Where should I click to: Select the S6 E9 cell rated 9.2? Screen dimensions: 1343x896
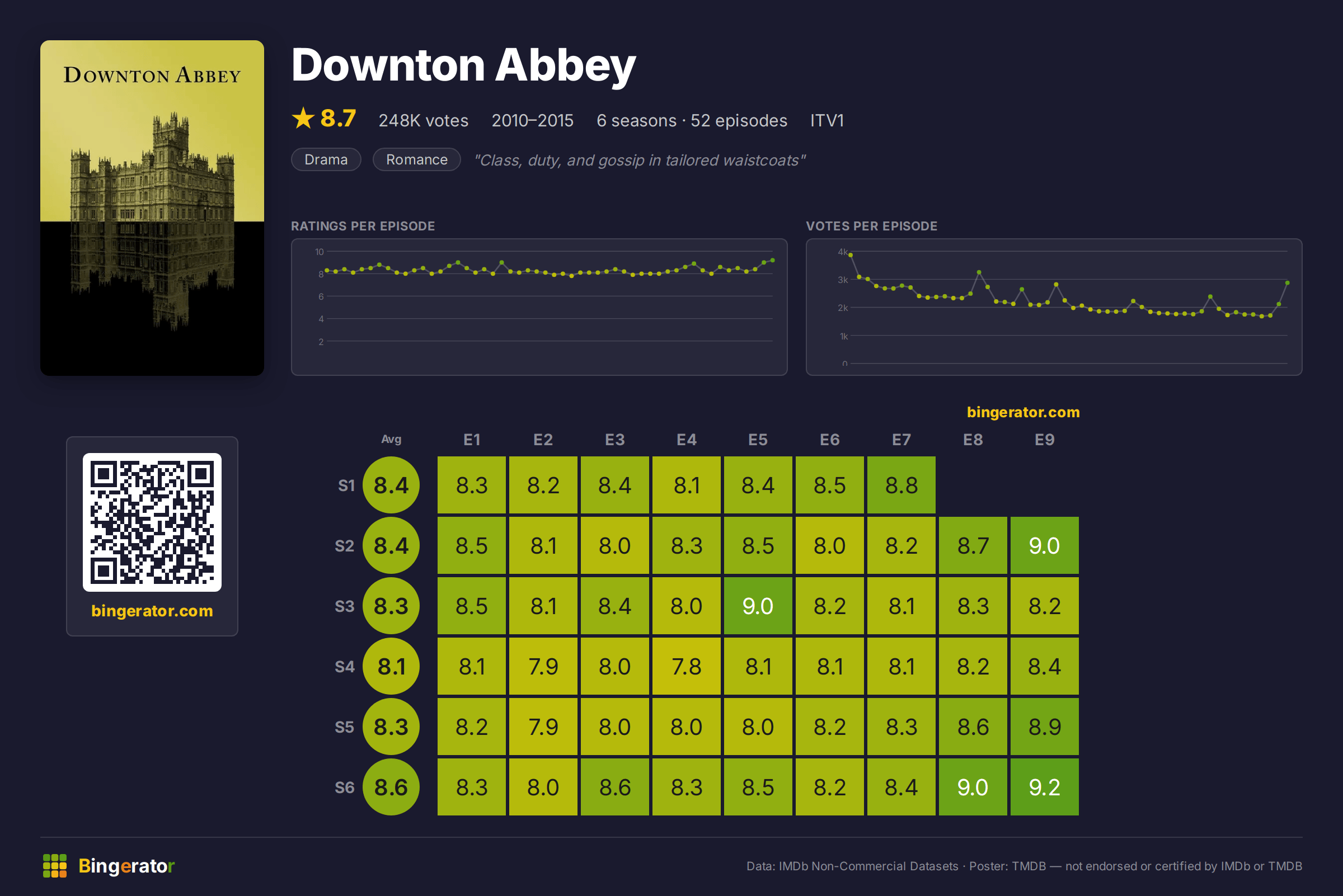pos(1045,787)
